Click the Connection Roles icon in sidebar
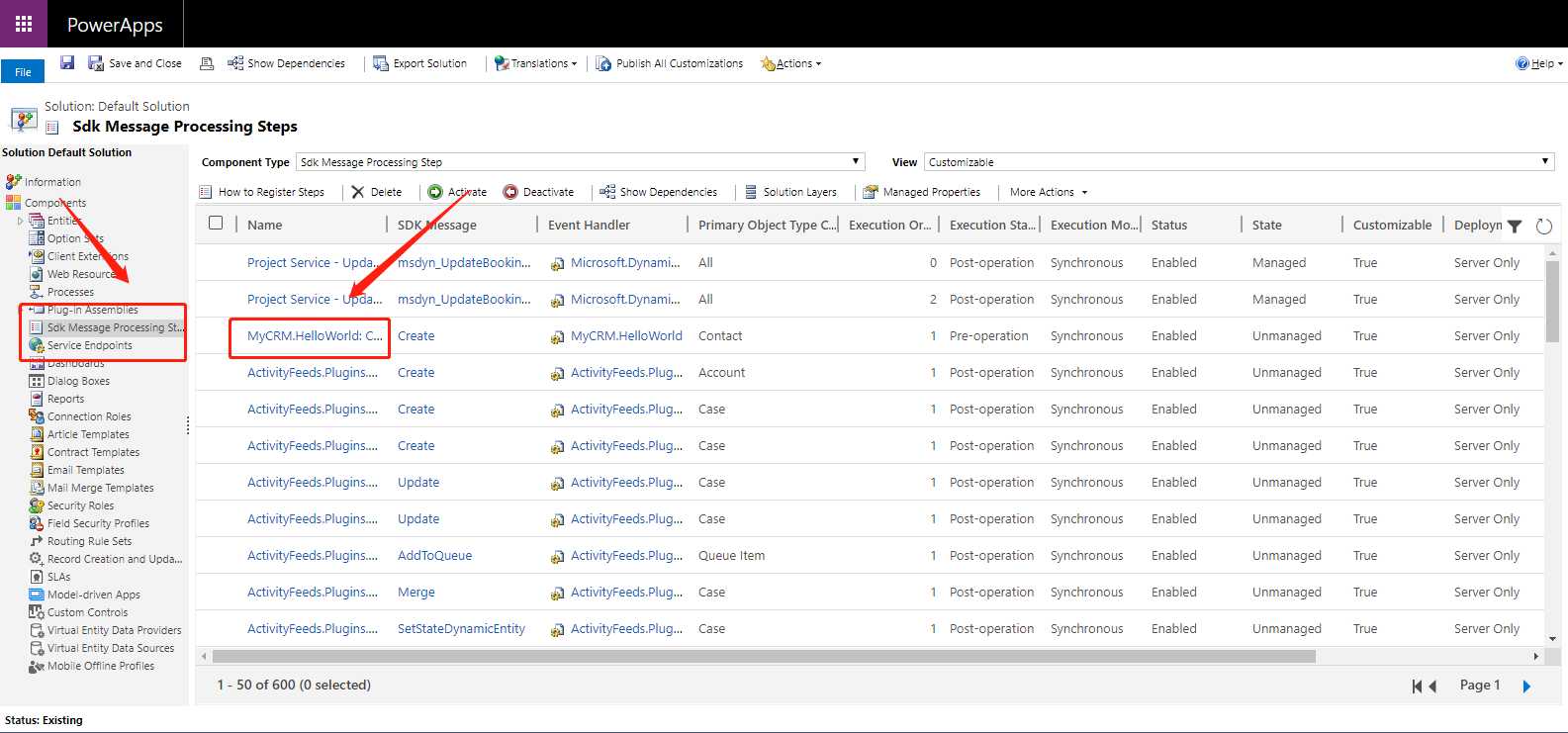Screen dimensions: 1568x733 (x=37, y=416)
